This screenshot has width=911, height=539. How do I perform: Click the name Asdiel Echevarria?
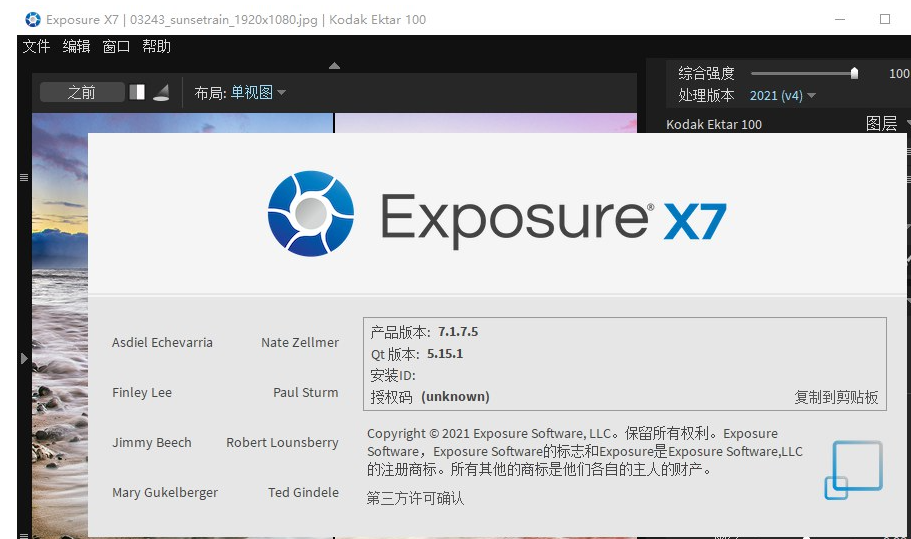click(162, 343)
